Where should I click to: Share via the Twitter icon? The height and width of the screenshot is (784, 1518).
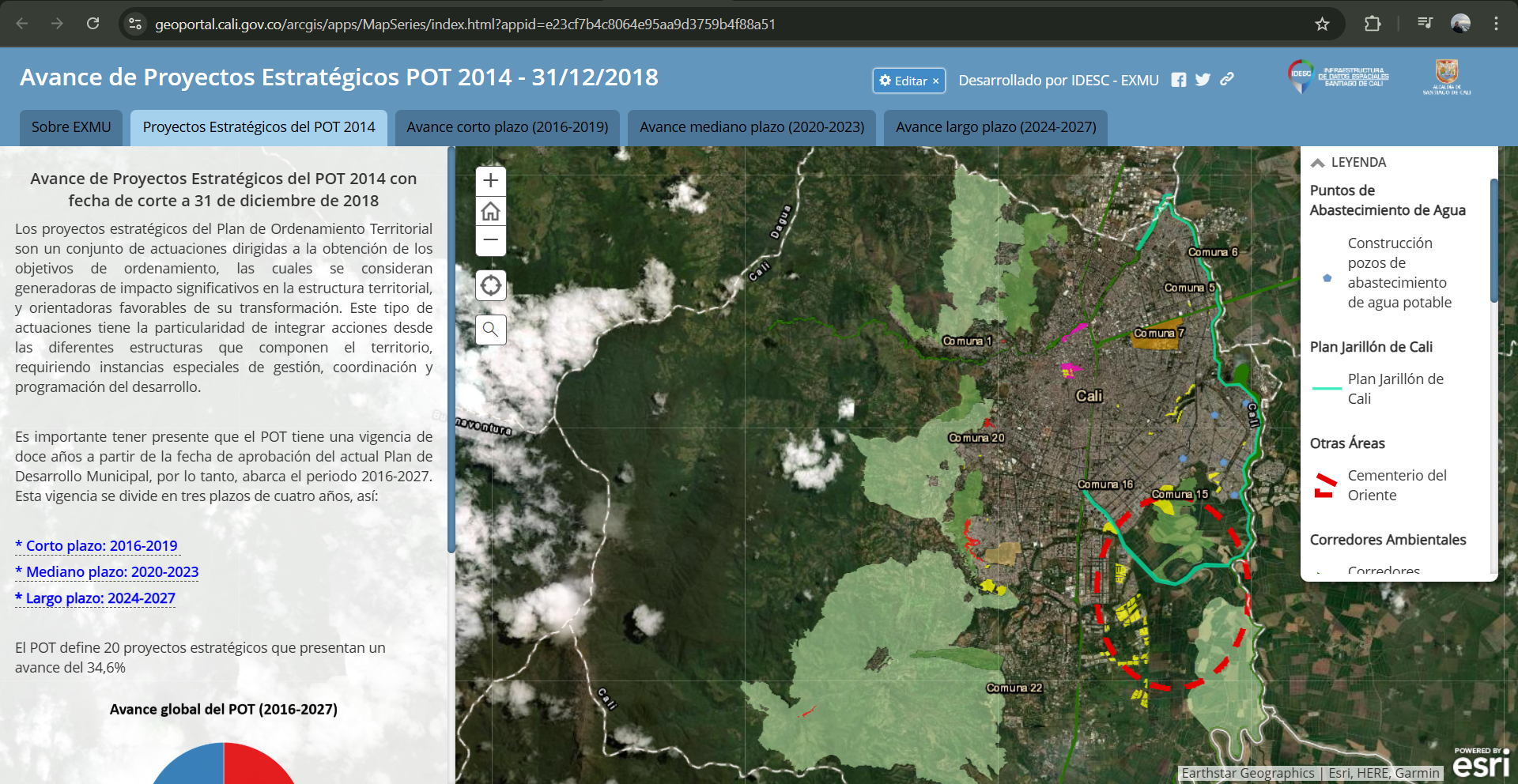[1203, 80]
